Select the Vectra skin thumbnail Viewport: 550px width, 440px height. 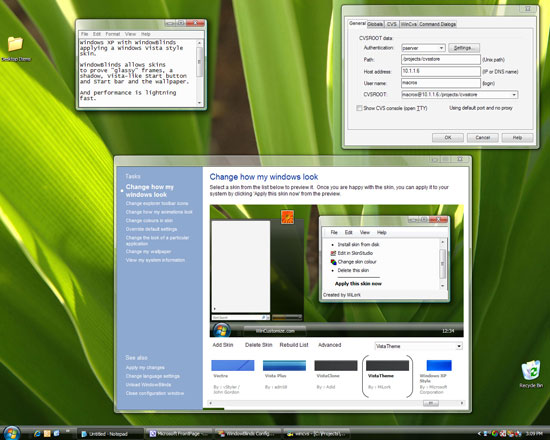[x=233, y=365]
